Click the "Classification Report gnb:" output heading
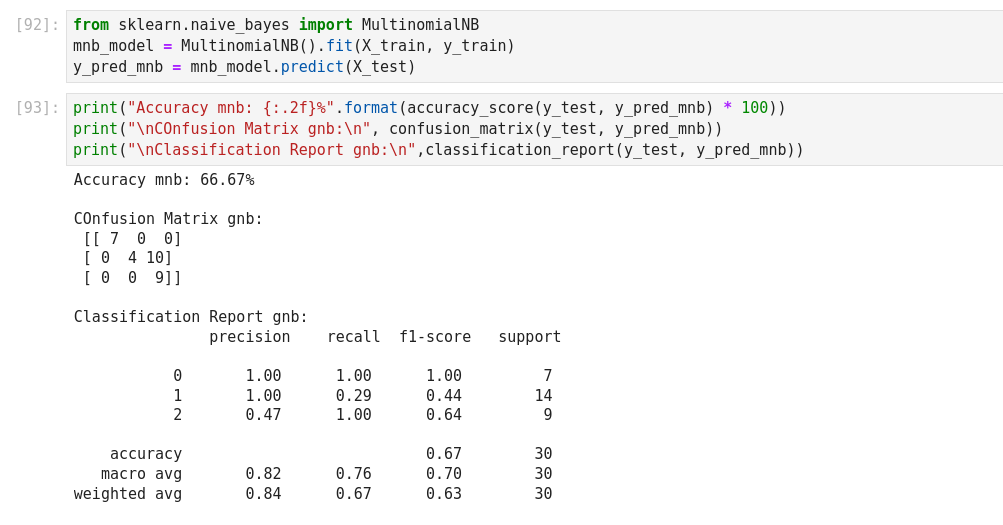 [x=191, y=317]
